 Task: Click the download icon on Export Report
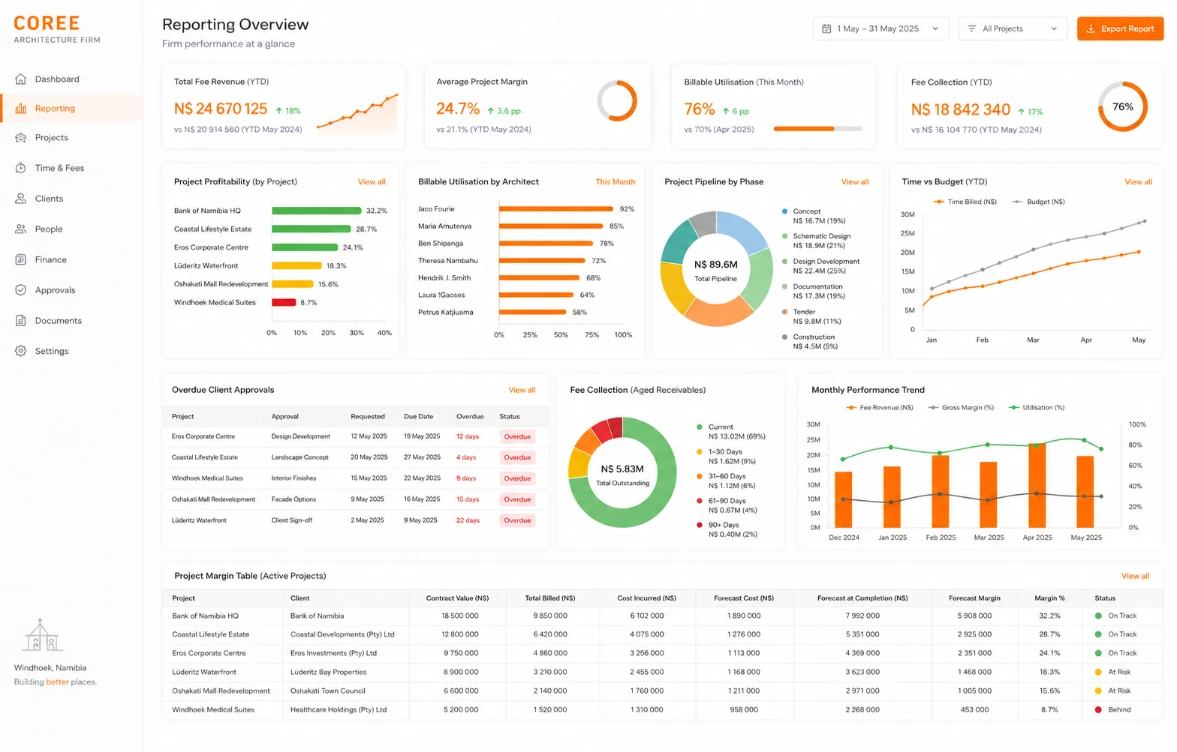coord(1091,29)
